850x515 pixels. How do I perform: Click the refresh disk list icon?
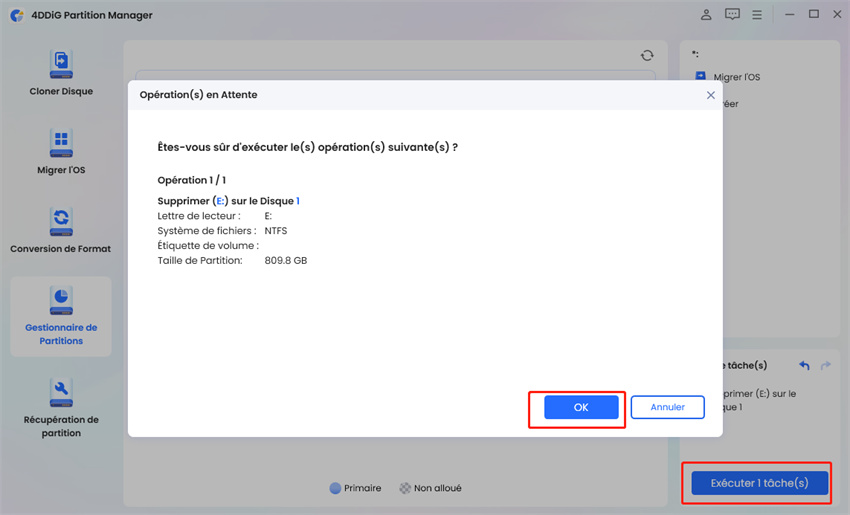point(647,55)
